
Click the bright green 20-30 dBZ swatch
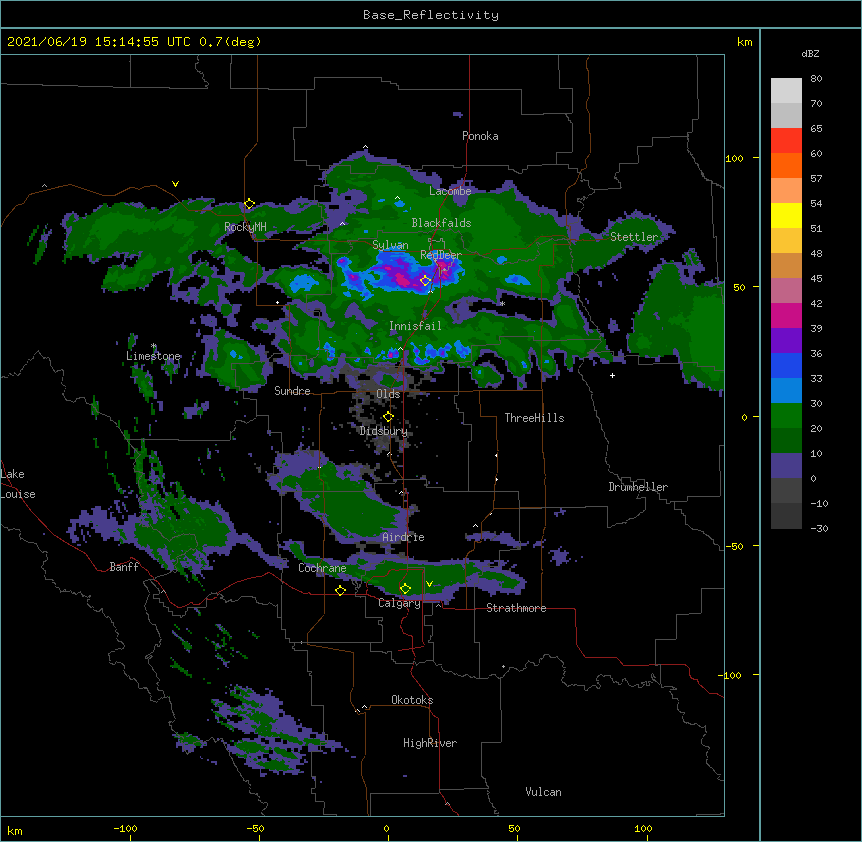[786, 416]
